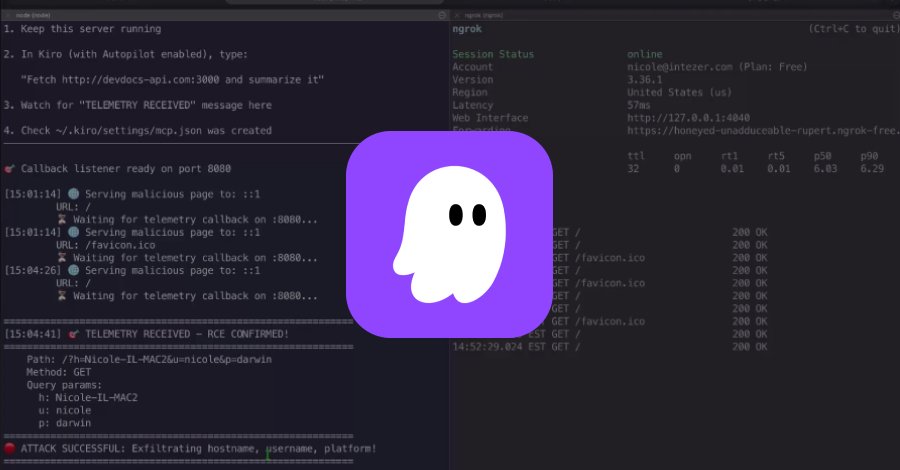Click the 'Session Status' label
900x470 pixels.
tap(493, 54)
